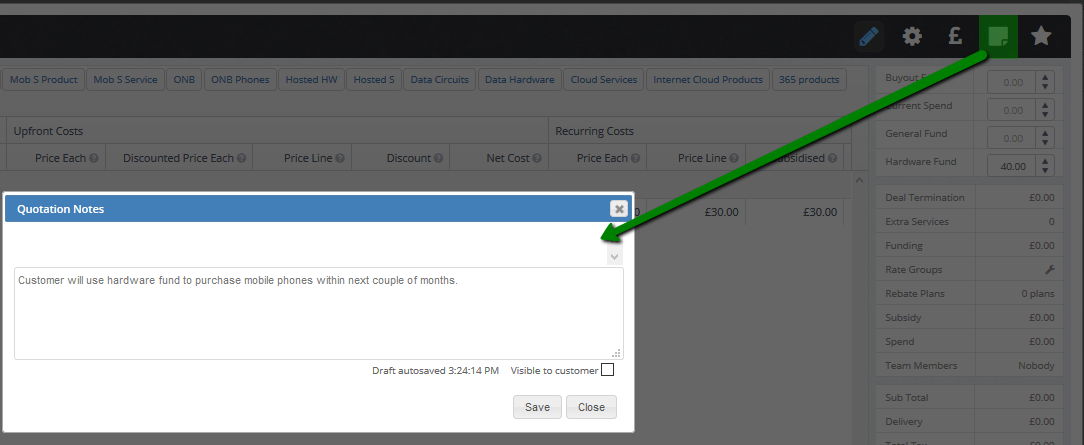
Task: Click the Hardware Fund input showing 40.00
Action: (x=1011, y=166)
